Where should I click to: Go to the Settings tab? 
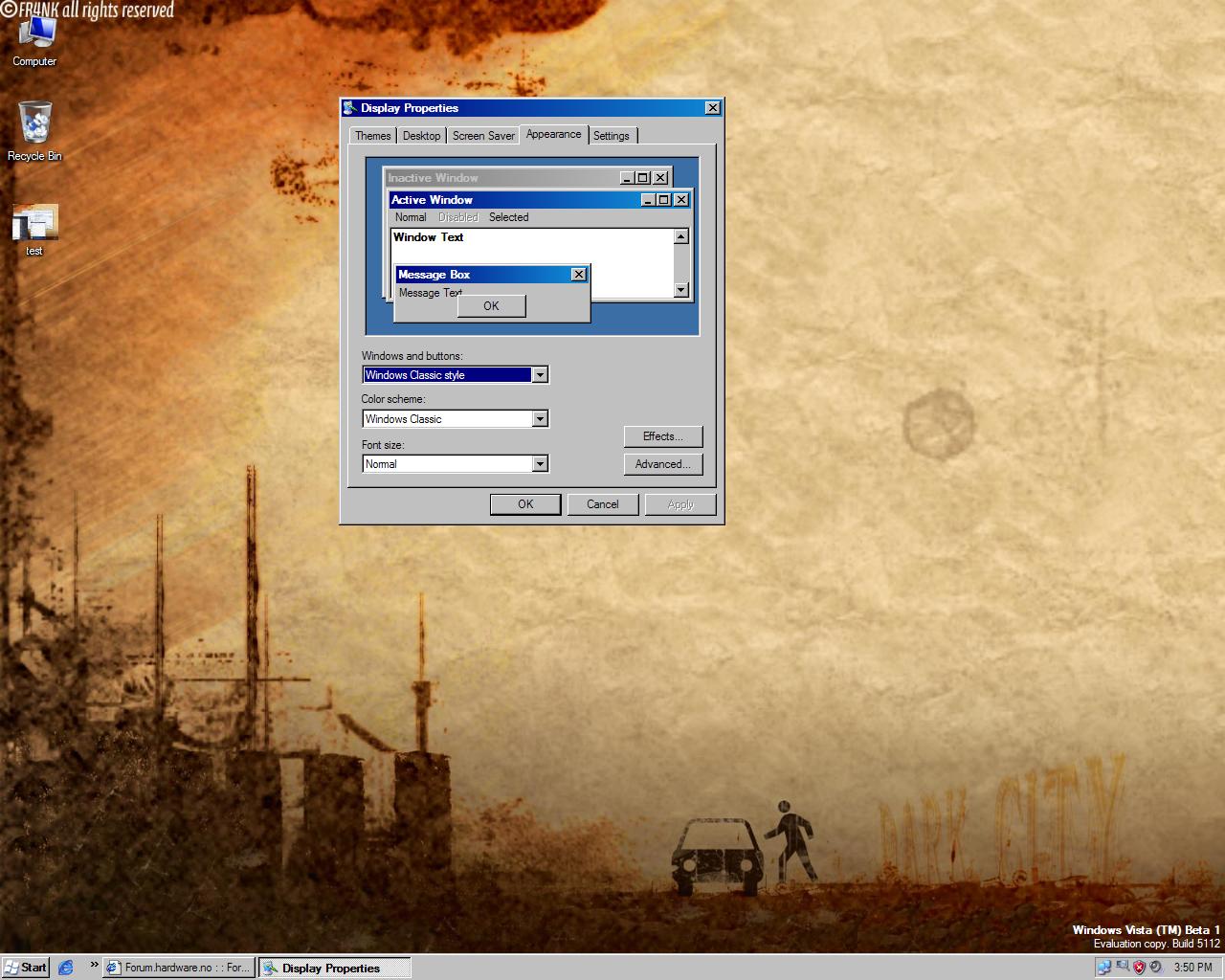click(x=612, y=136)
